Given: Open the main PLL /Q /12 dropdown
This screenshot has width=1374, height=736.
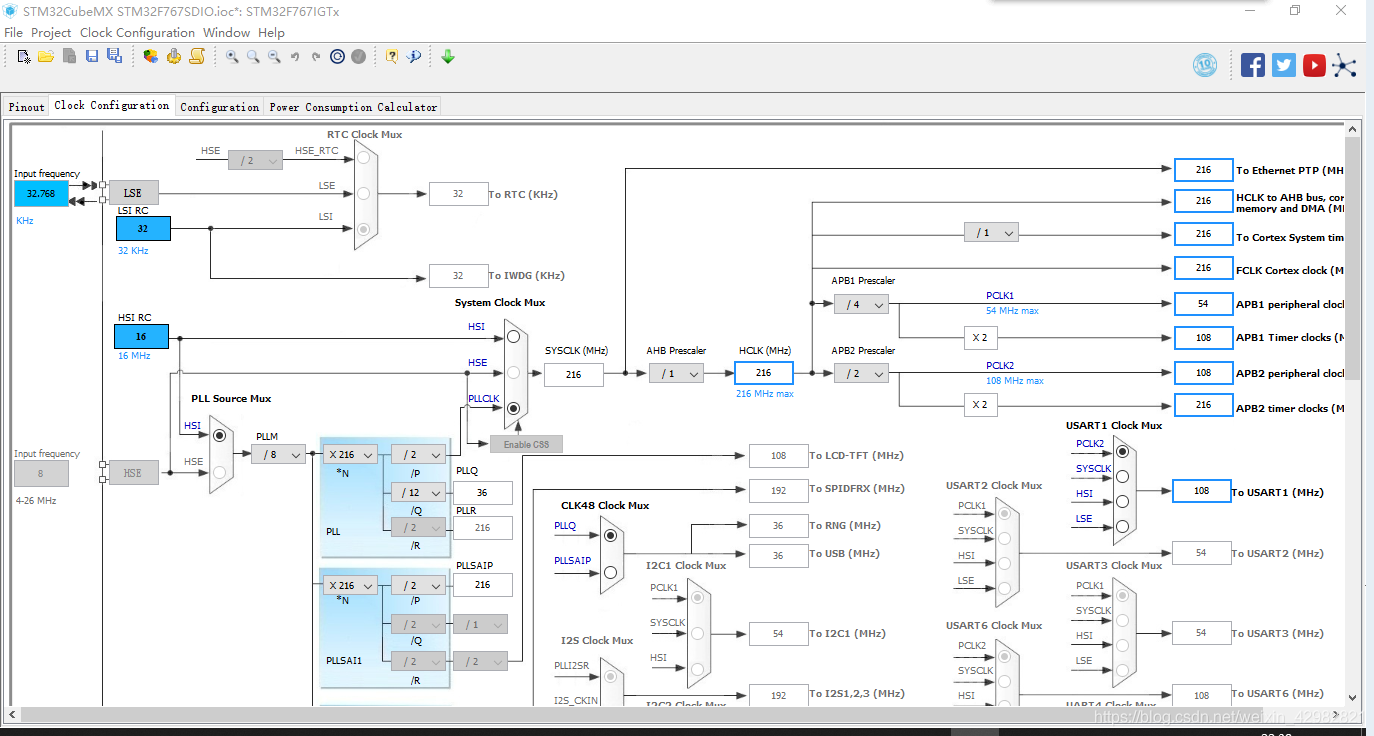Looking at the screenshot, I should click(x=418, y=492).
